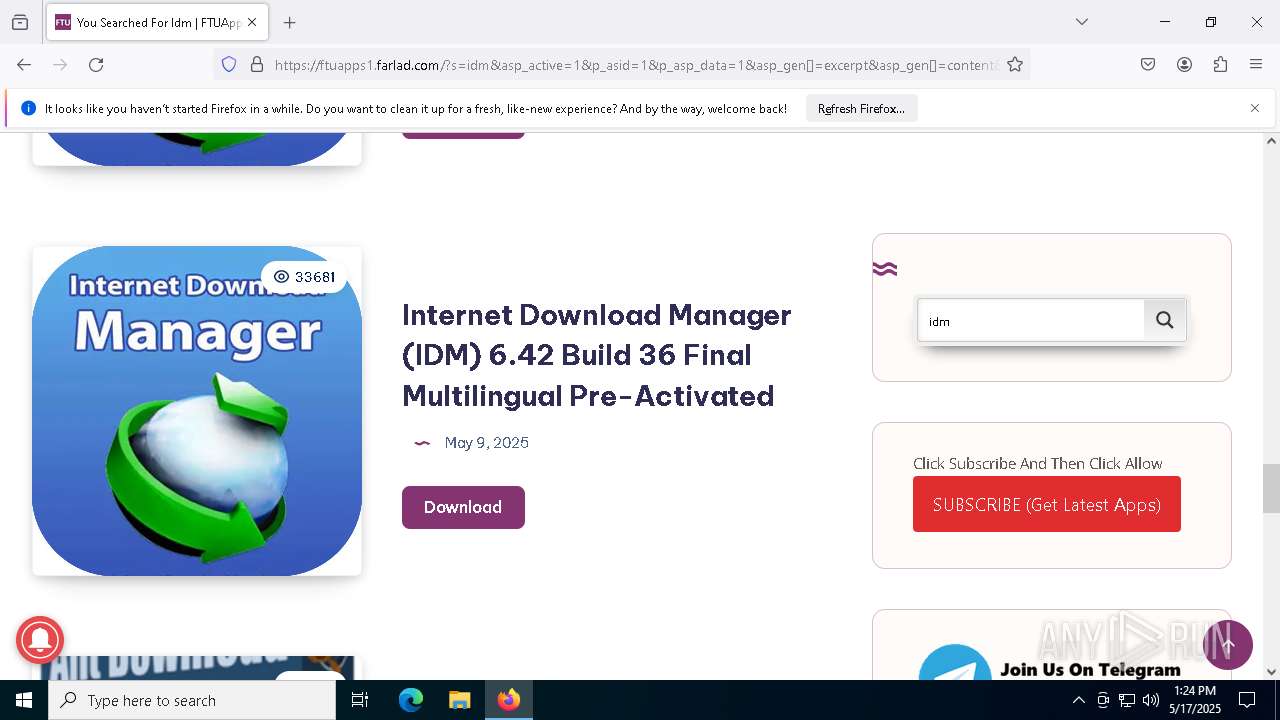1280x720 pixels.
Task: Click scroll-to-top arrow button
Action: [x=1228, y=645]
